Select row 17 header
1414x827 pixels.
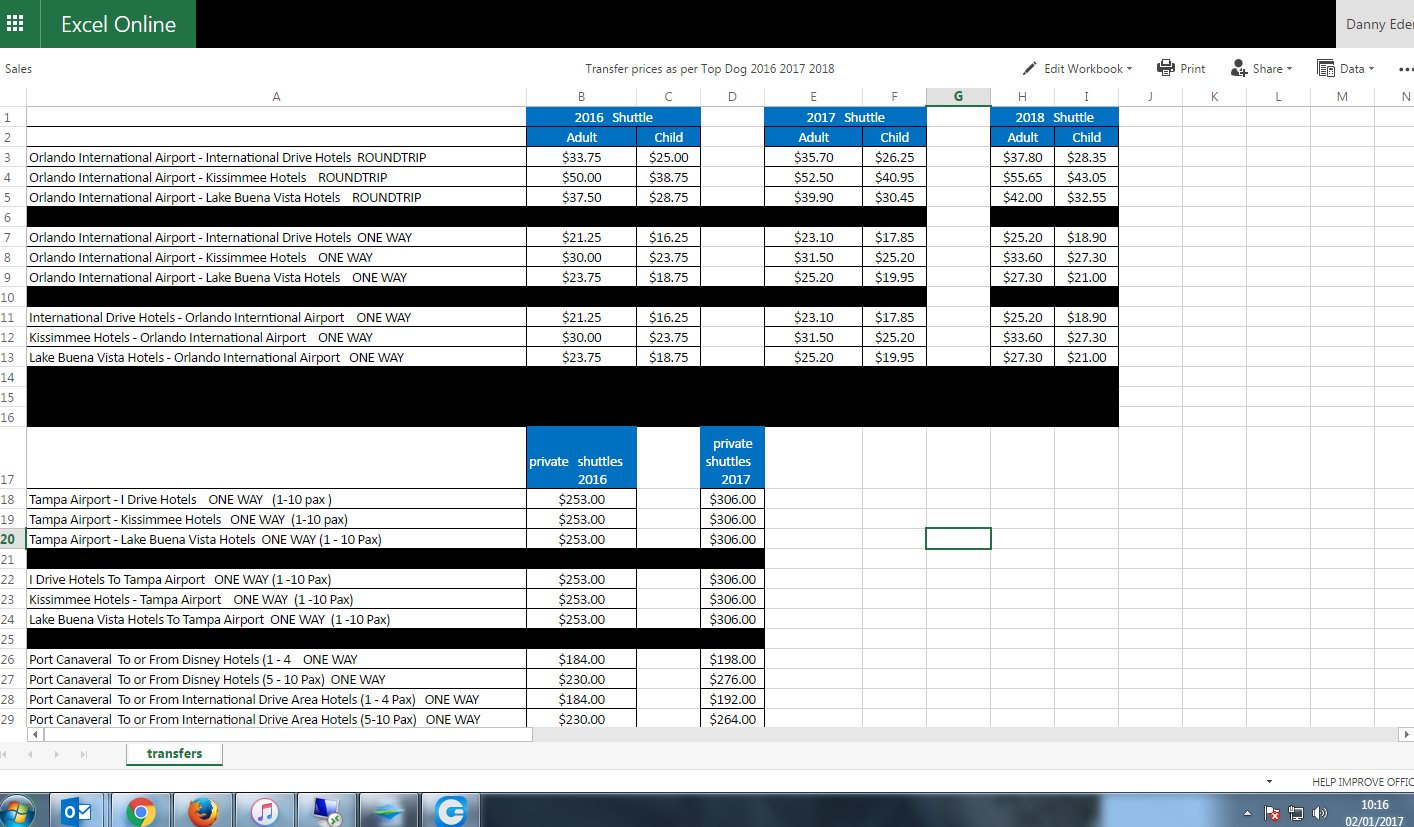(x=13, y=458)
